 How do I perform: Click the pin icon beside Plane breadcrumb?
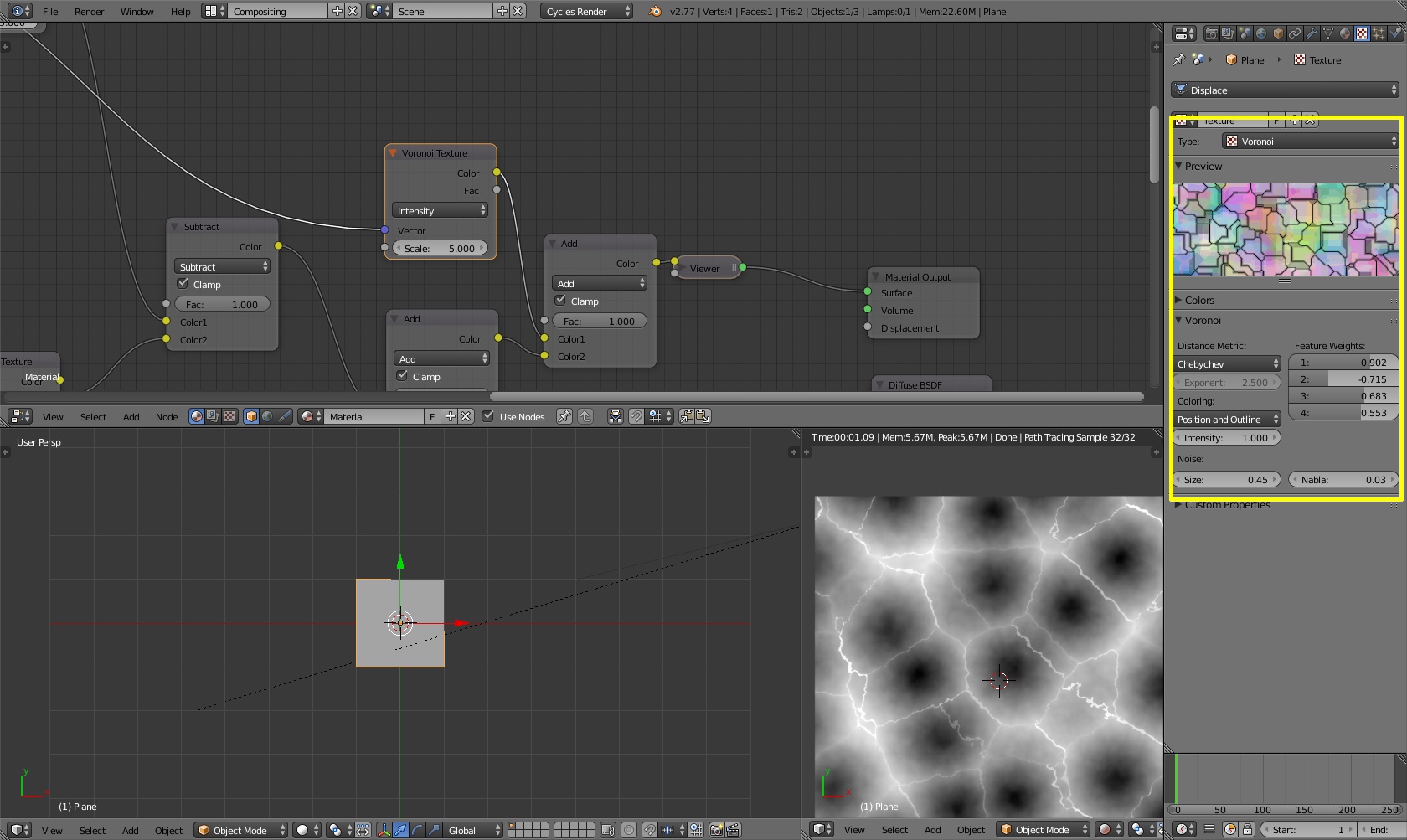1179,59
